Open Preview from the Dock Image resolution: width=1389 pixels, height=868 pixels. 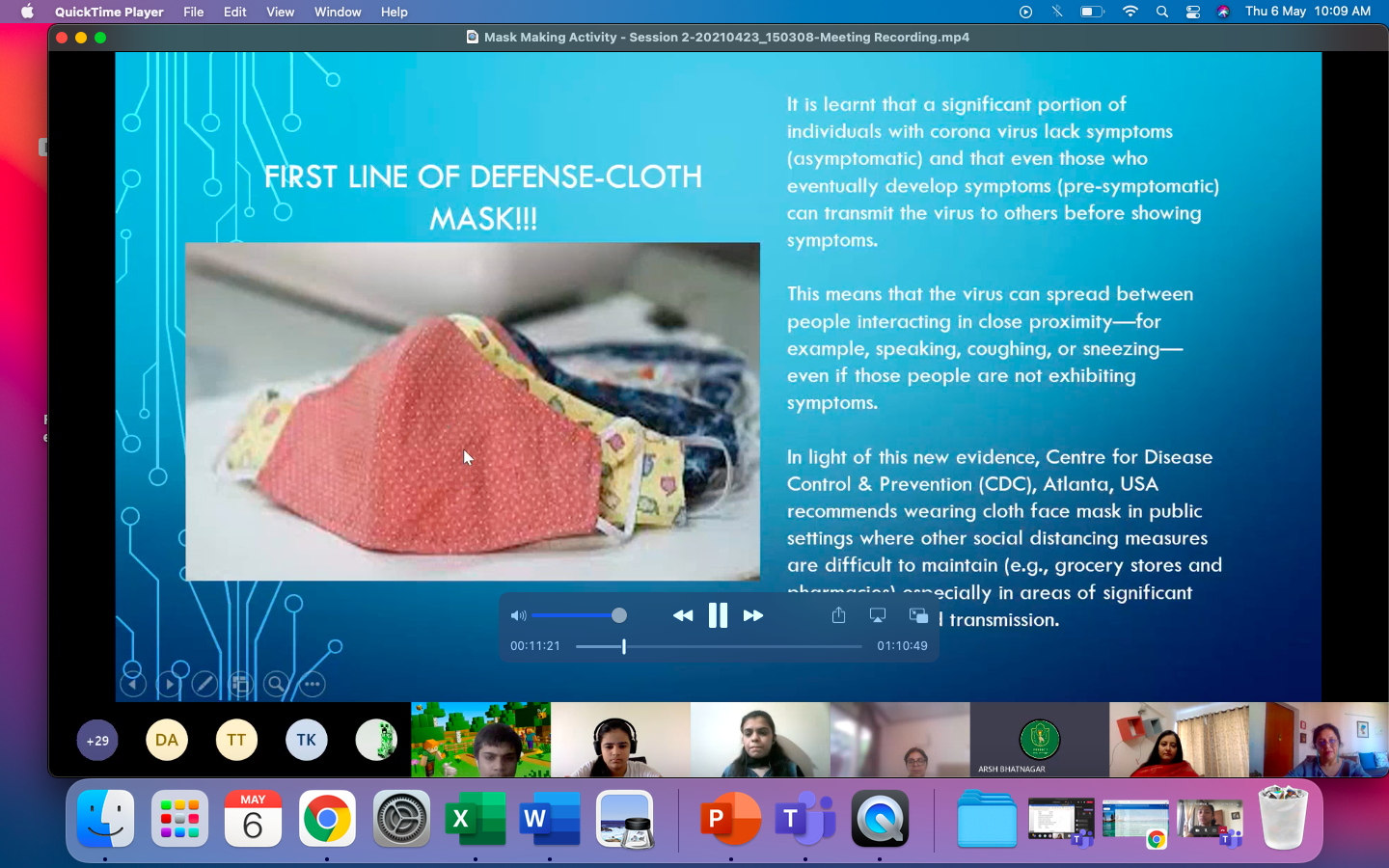624,819
